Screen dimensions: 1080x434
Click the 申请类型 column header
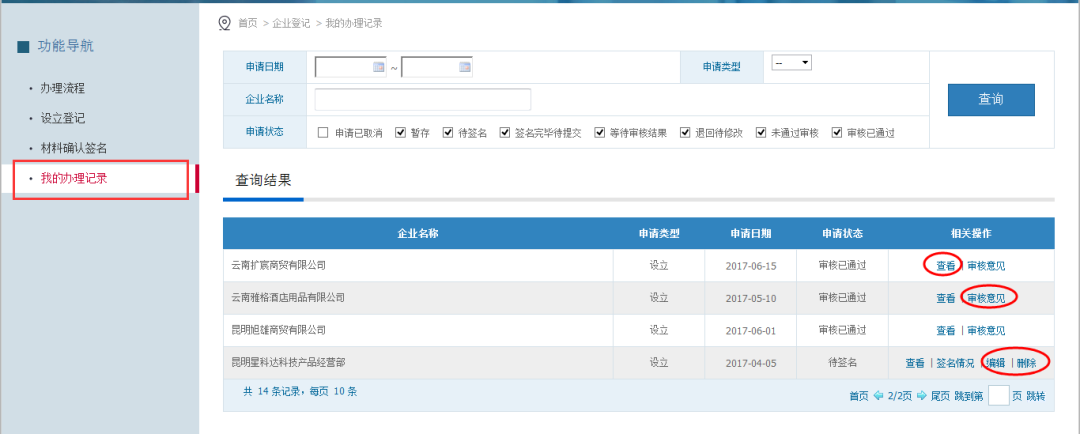659,234
